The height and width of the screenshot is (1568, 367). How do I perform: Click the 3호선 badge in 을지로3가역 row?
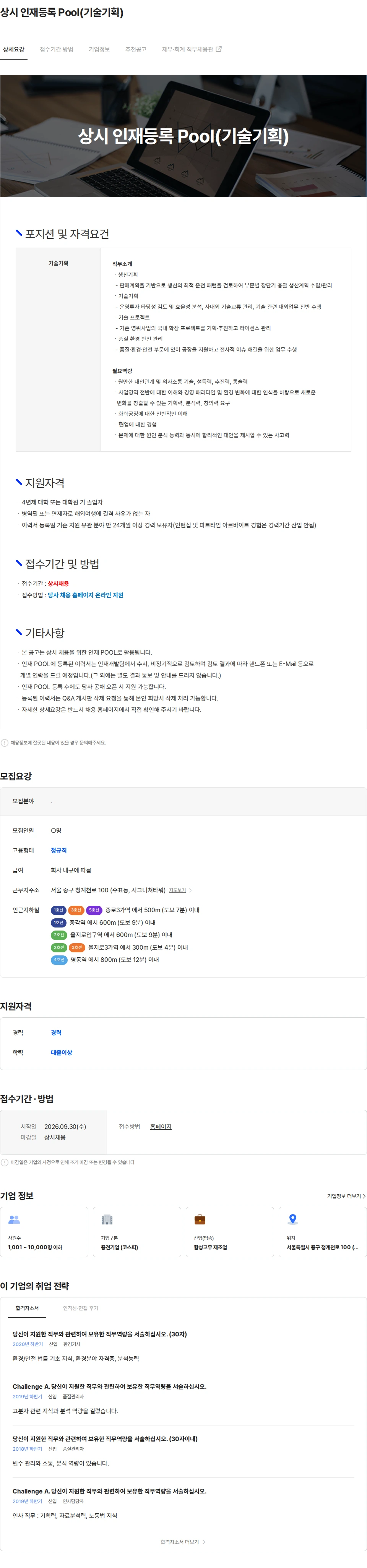77,948
